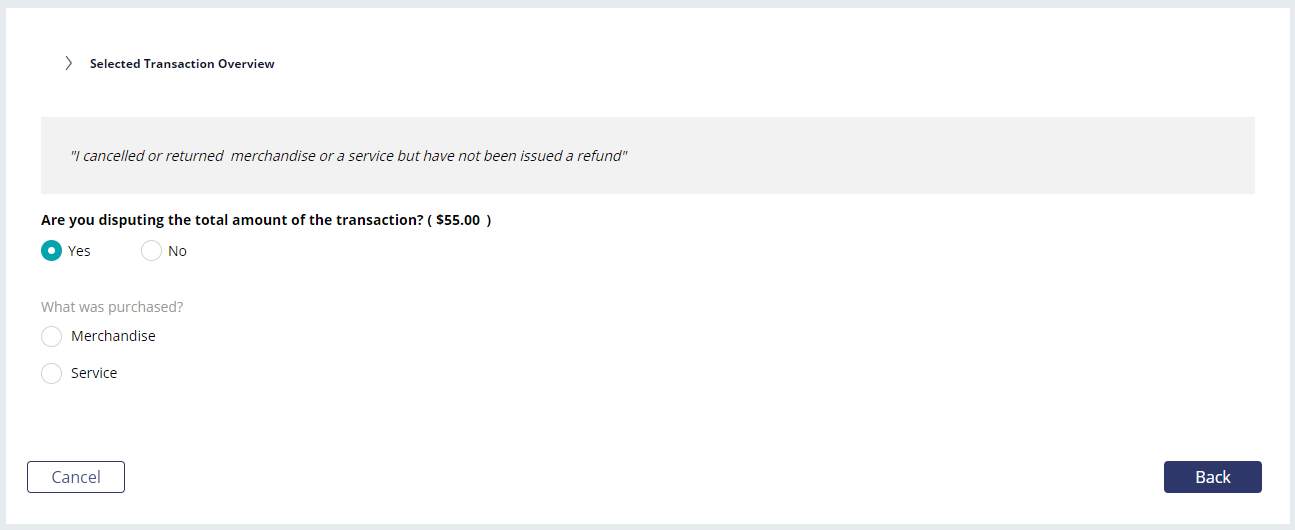Click the "Yes" label text
The height and width of the screenshot is (530, 1295).
point(79,251)
